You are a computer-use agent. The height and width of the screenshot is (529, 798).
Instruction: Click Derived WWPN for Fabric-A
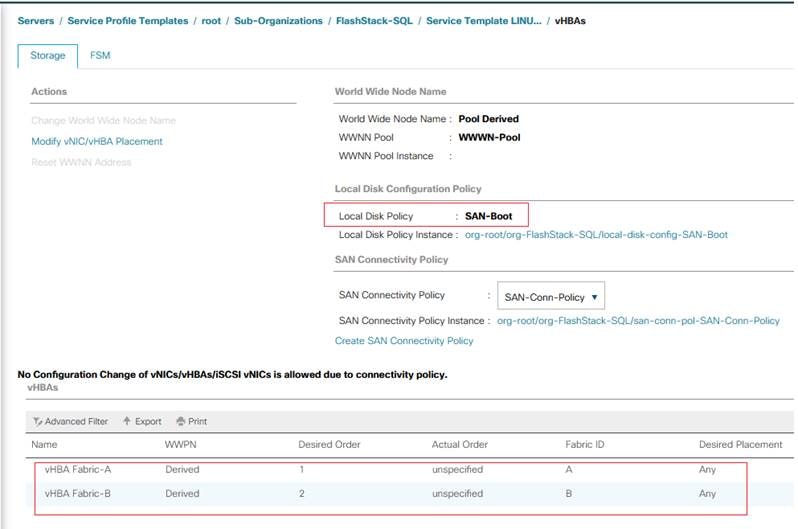point(182,469)
